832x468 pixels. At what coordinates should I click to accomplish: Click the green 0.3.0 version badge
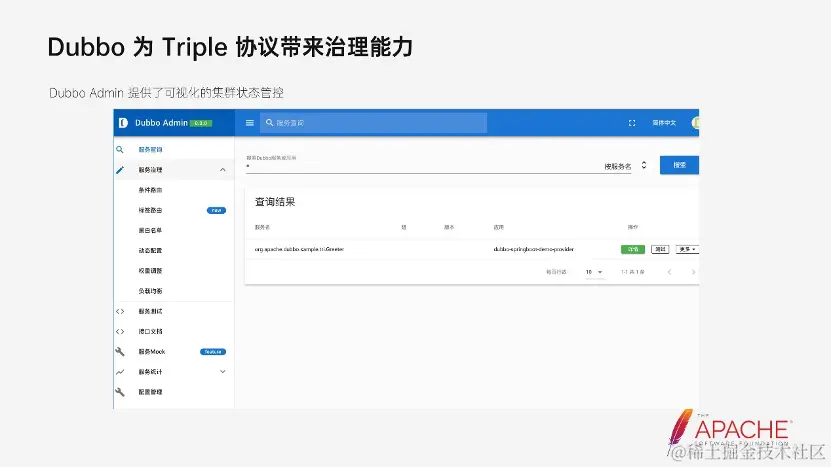(x=201, y=123)
